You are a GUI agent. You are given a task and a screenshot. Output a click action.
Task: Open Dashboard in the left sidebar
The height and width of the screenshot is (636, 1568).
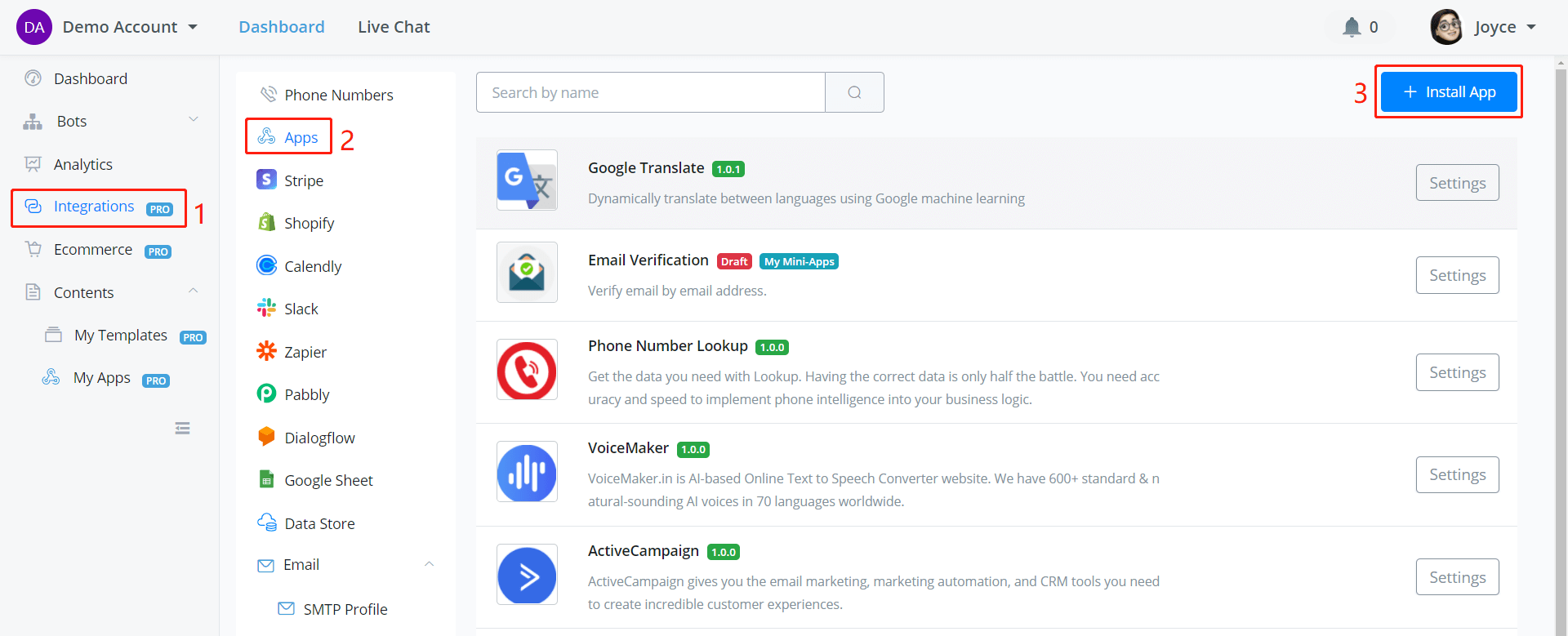[91, 78]
